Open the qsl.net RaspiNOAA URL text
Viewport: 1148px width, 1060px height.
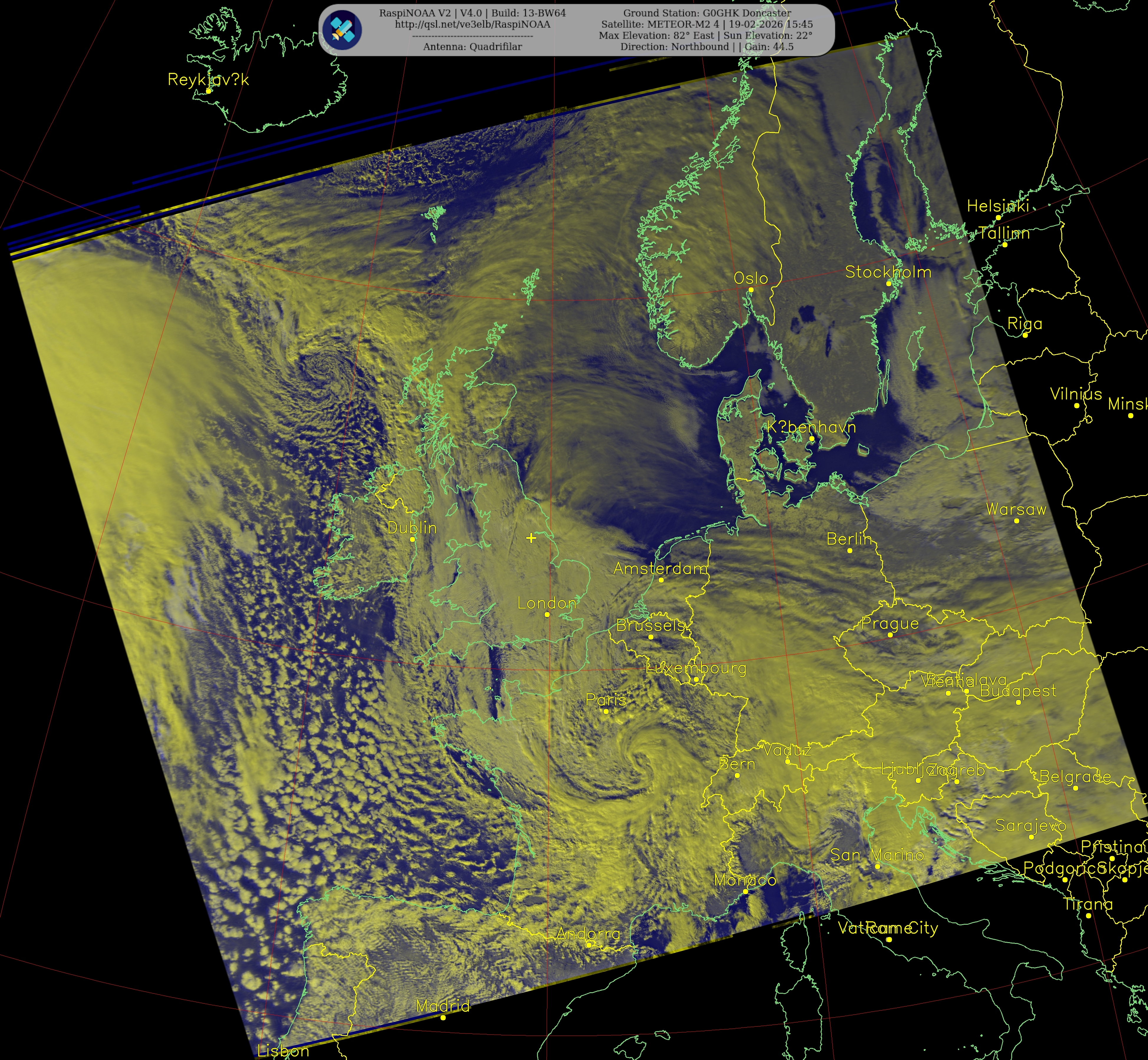pyautogui.click(x=472, y=25)
